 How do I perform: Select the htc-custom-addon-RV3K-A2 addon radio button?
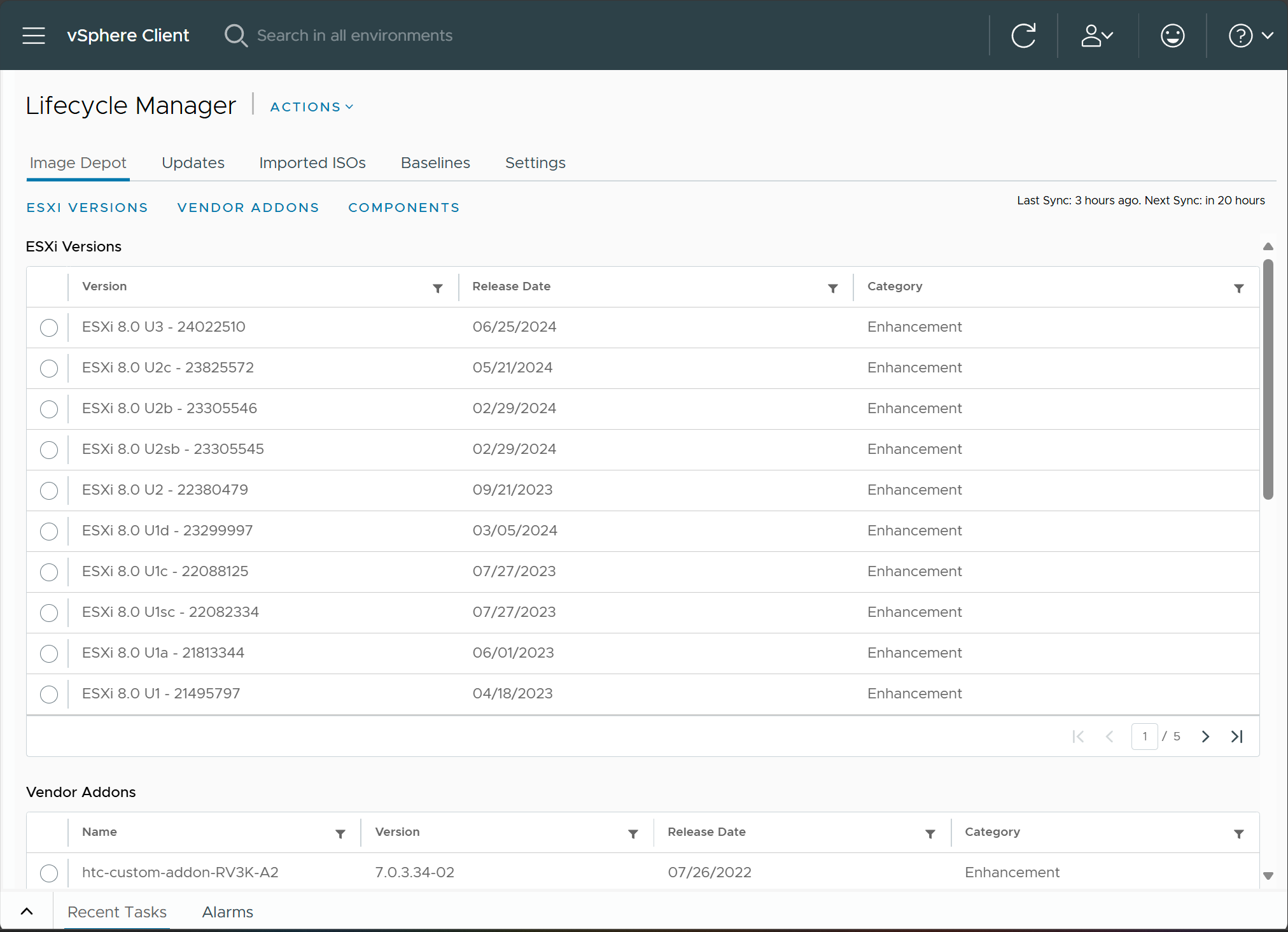point(49,873)
